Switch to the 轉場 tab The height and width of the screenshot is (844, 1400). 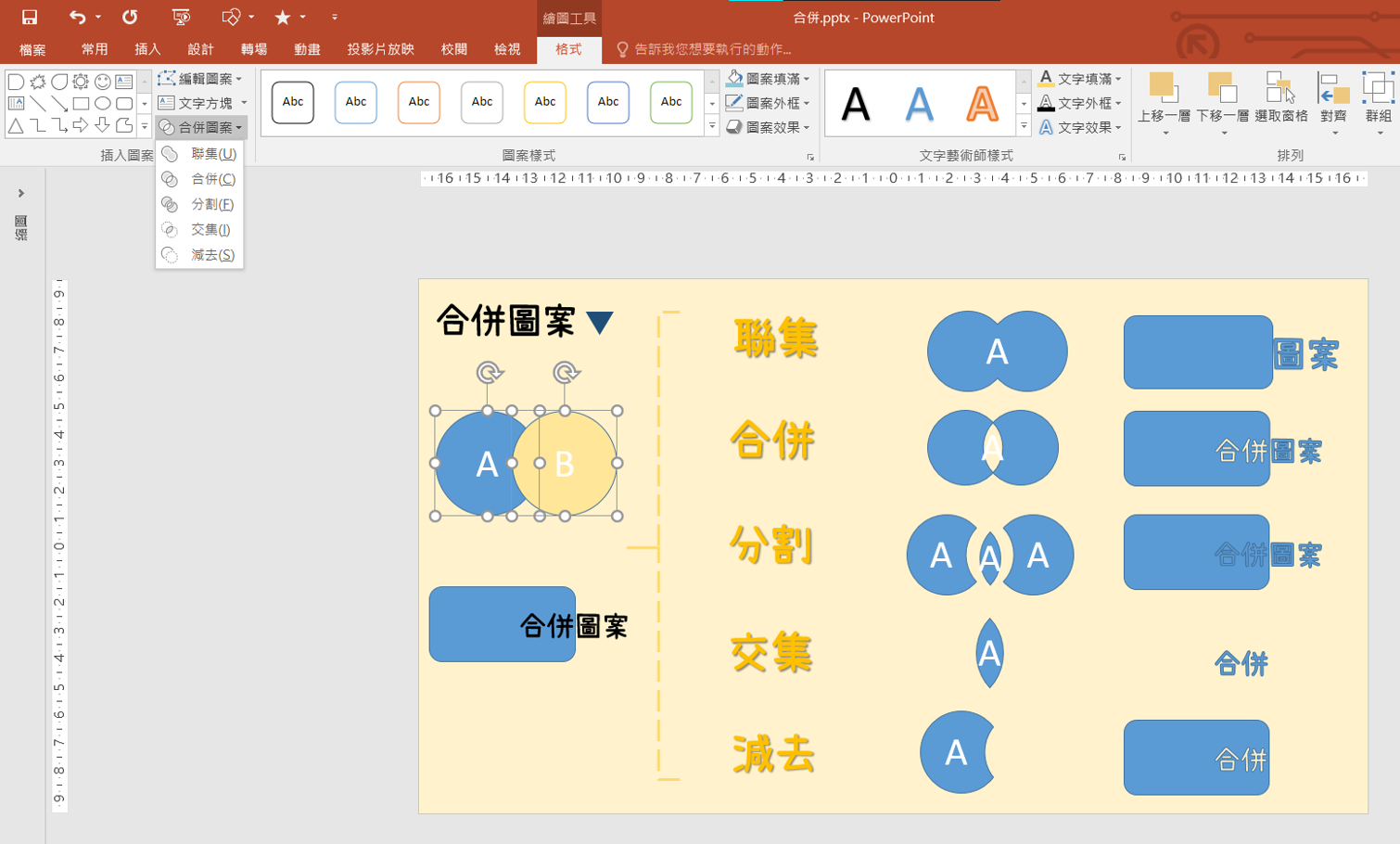tap(254, 49)
